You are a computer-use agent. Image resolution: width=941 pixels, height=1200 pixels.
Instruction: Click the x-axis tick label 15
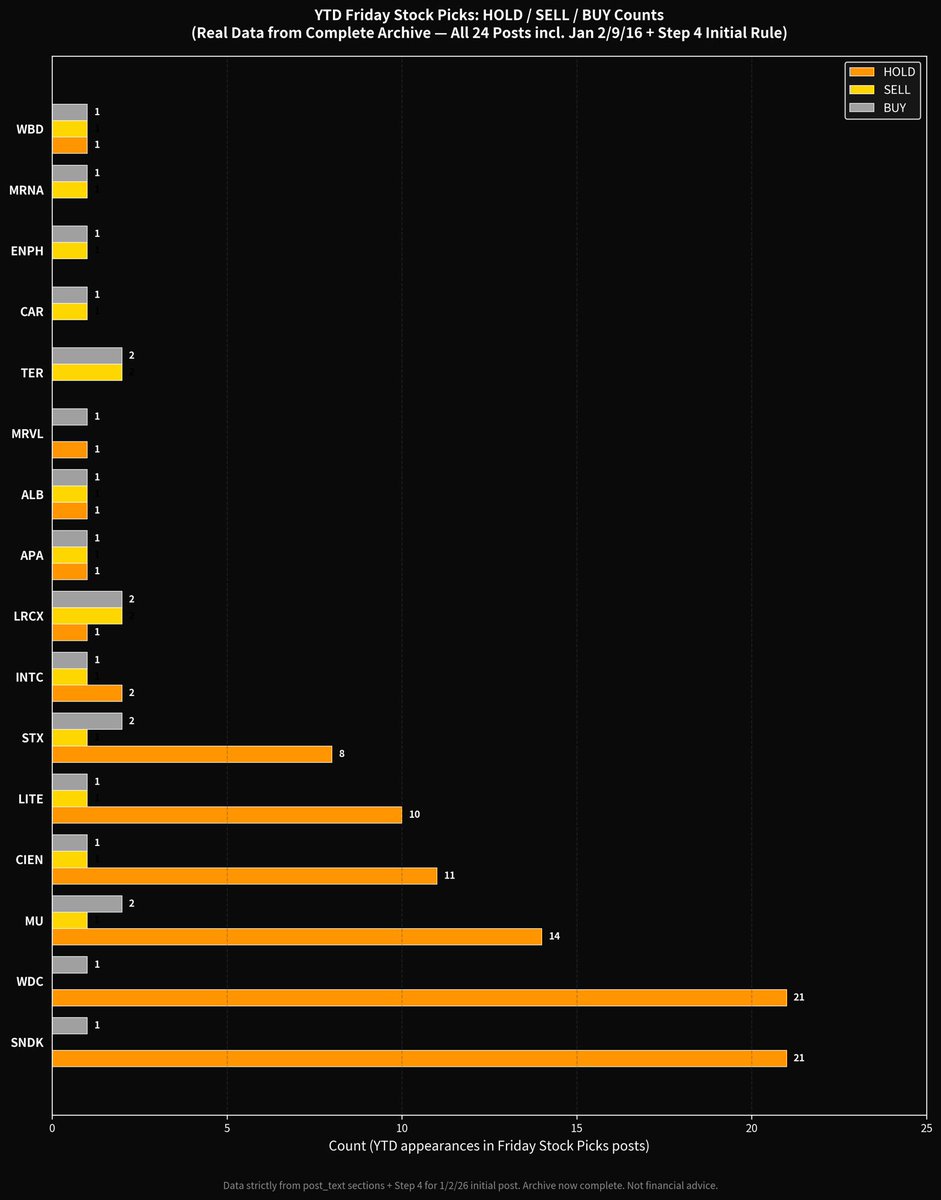point(577,1127)
